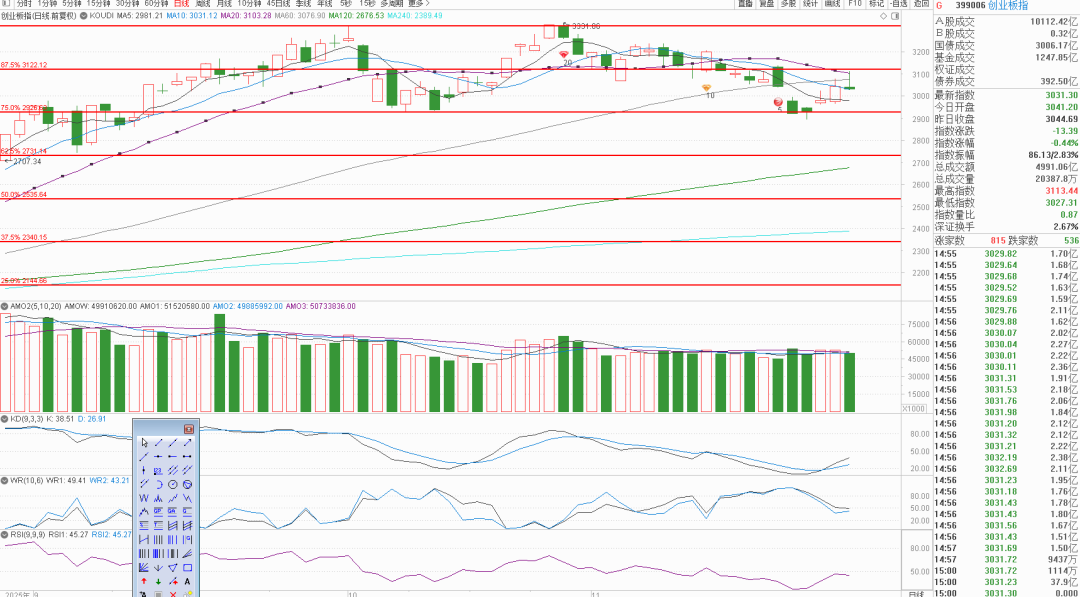Click the 50.0% 2535.64 retracement label
1080x597 pixels.
click(x=24, y=195)
